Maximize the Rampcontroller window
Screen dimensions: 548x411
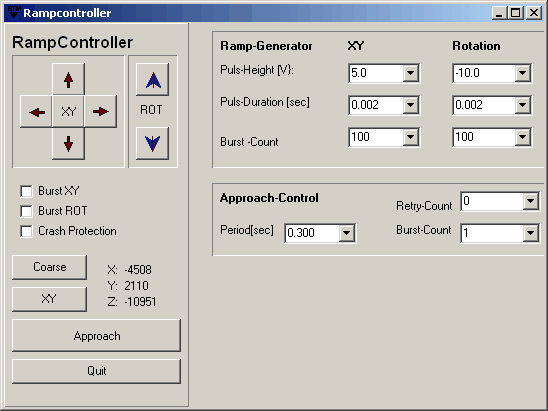coord(515,13)
